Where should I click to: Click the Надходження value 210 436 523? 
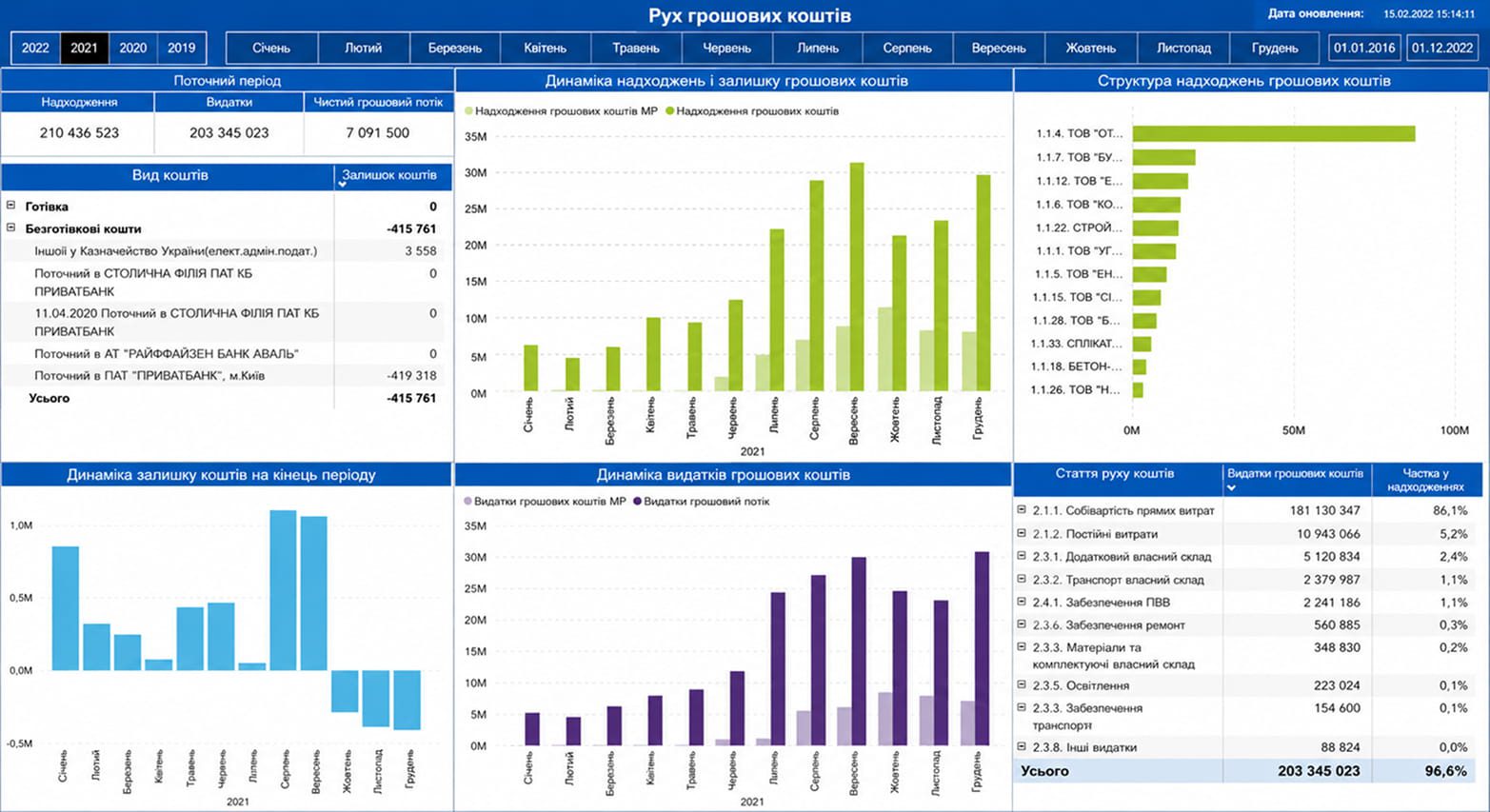(x=79, y=133)
